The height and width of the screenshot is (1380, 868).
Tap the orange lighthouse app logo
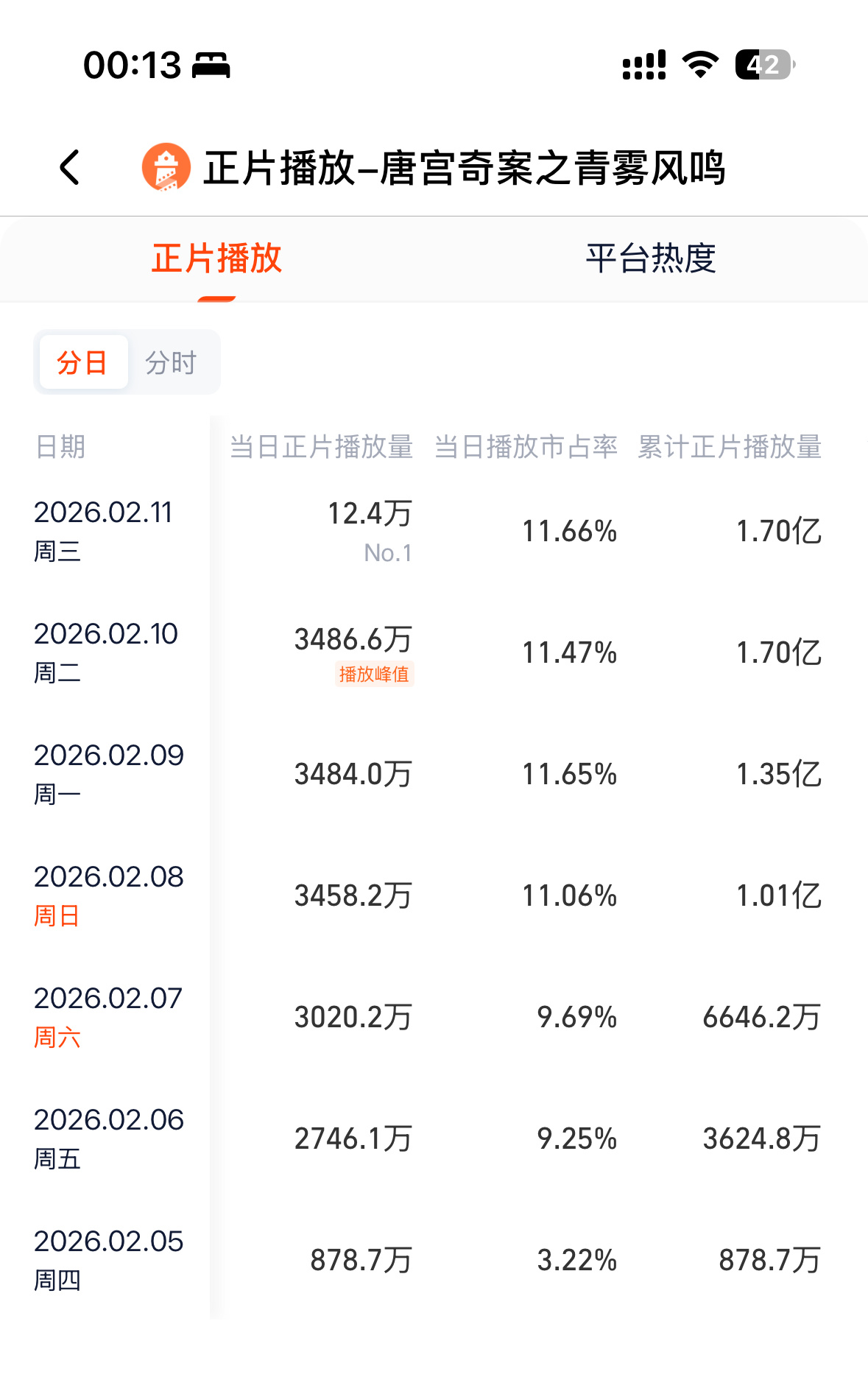(166, 167)
